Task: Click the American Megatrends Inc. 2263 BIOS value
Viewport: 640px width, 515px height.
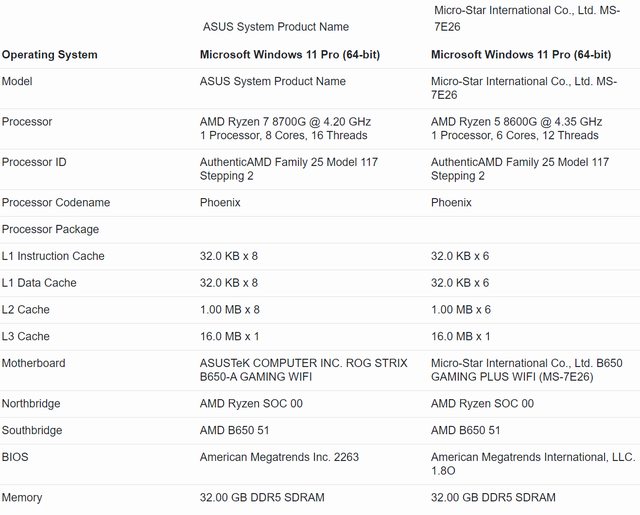Action: [x=279, y=458]
